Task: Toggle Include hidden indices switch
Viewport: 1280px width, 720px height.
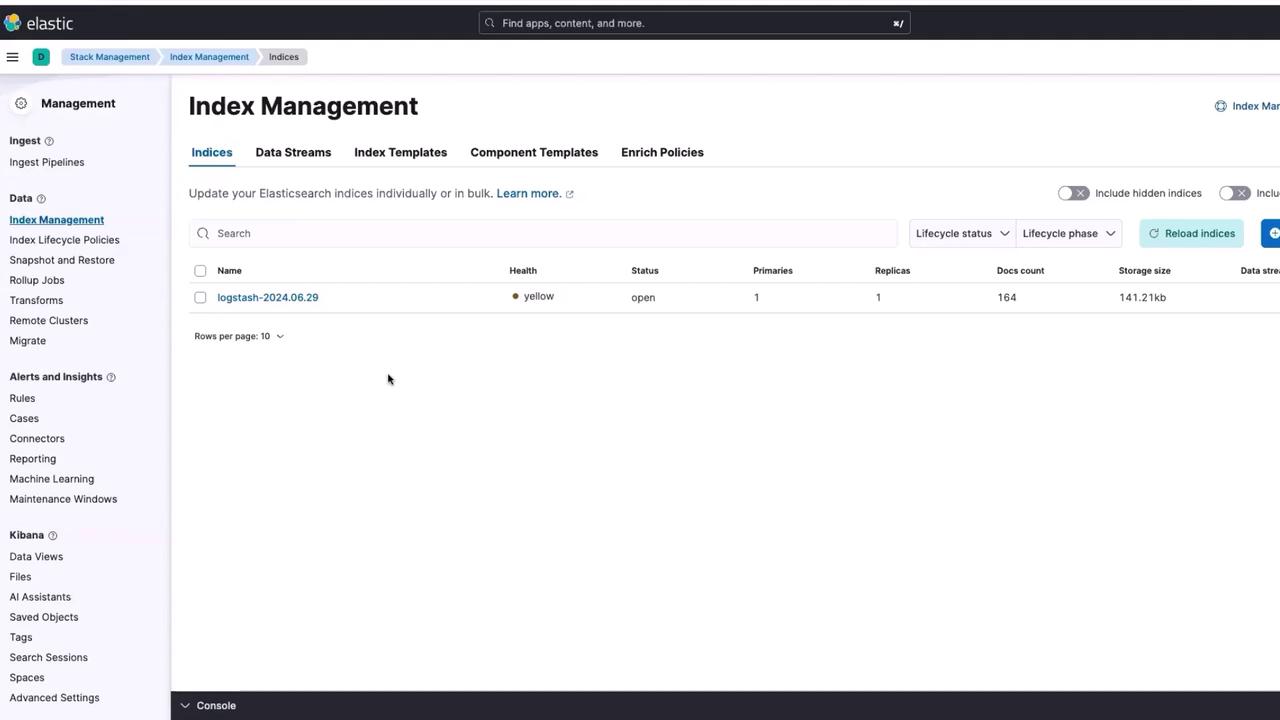Action: pyautogui.click(x=1073, y=193)
